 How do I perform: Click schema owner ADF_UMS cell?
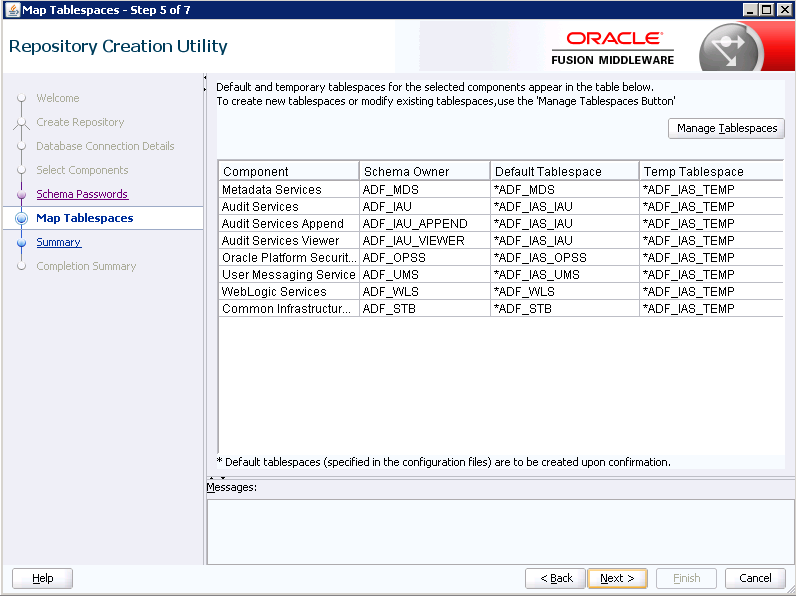(x=424, y=275)
